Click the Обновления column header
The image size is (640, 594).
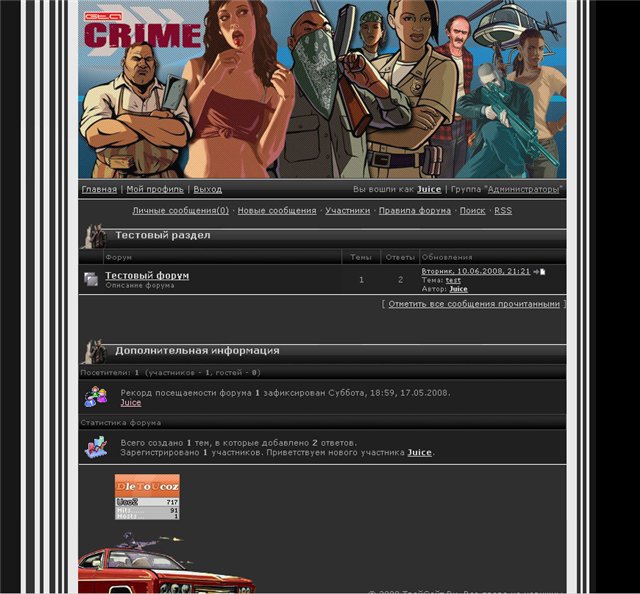pos(447,257)
